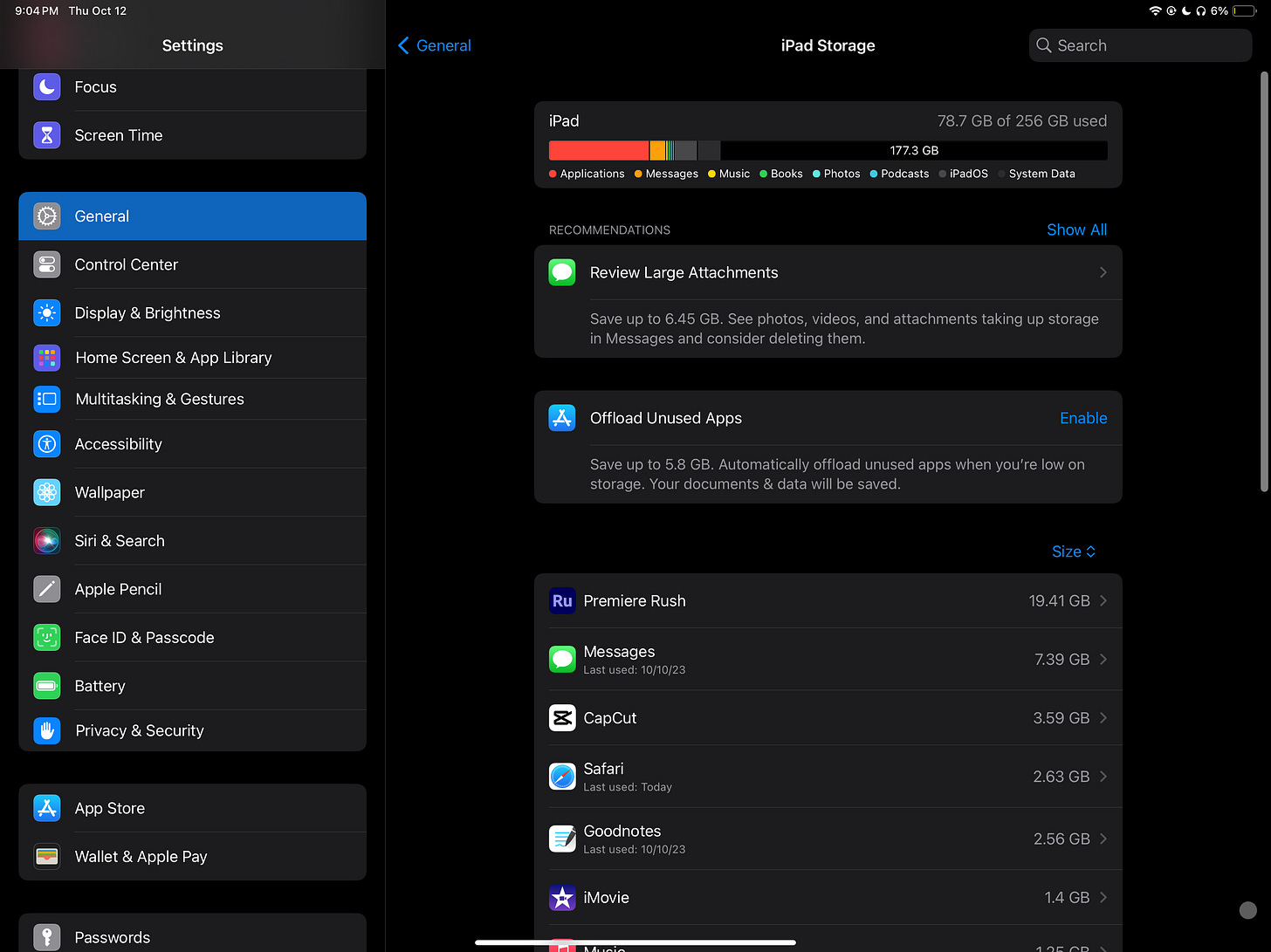1271x952 pixels.
Task: Tap the Privacy & Security hand icon
Action: (x=47, y=730)
